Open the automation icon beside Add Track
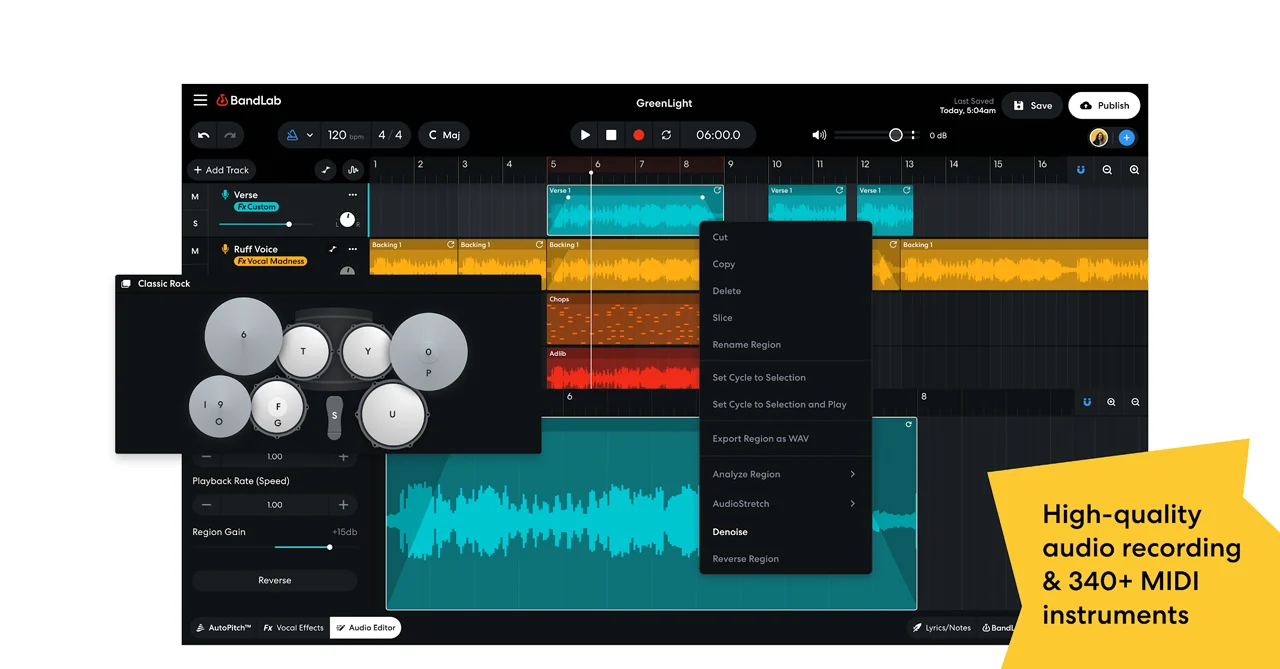The width and height of the screenshot is (1280, 669). [326, 170]
